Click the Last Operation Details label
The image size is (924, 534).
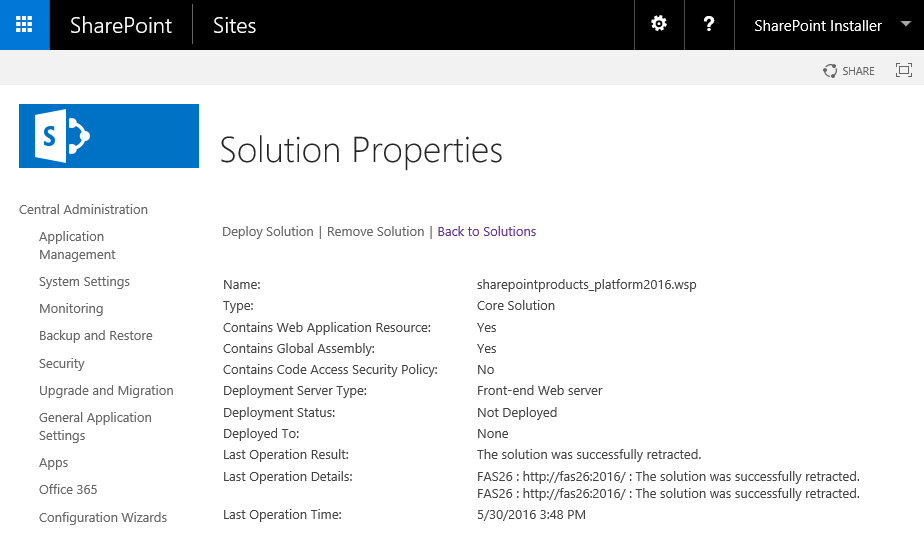tap(288, 476)
